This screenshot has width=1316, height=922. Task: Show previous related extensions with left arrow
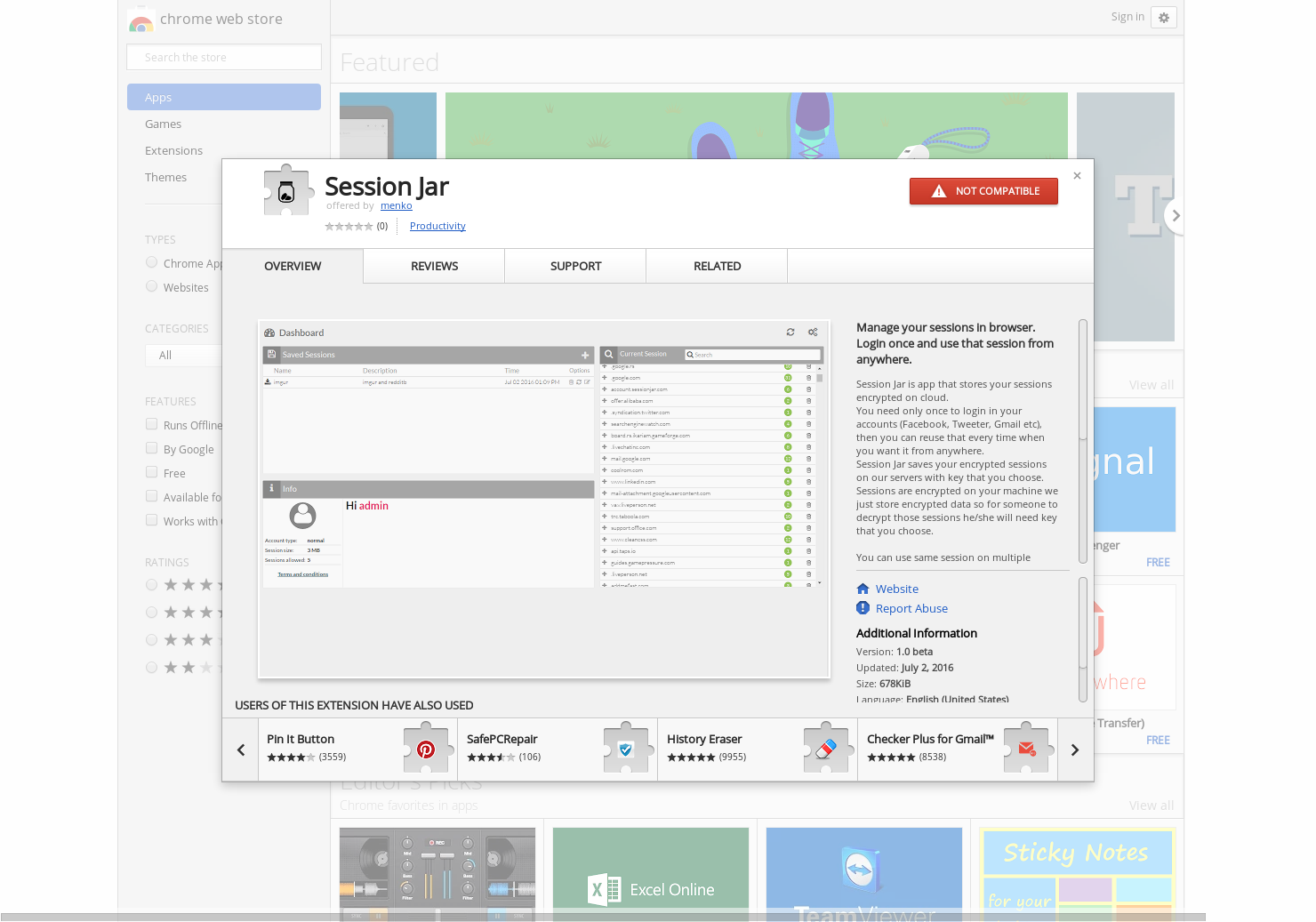240,750
